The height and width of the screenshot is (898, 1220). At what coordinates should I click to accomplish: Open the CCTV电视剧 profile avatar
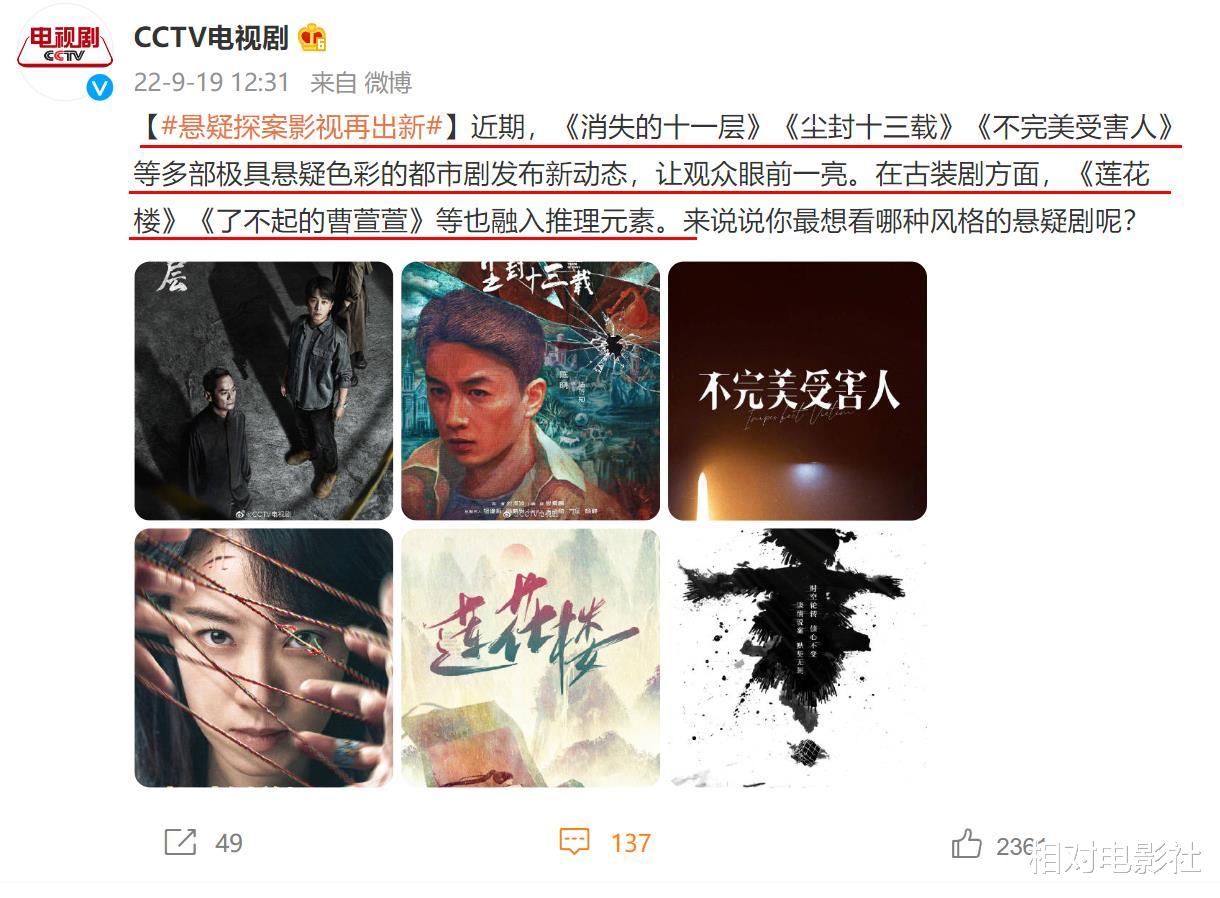click(65, 50)
